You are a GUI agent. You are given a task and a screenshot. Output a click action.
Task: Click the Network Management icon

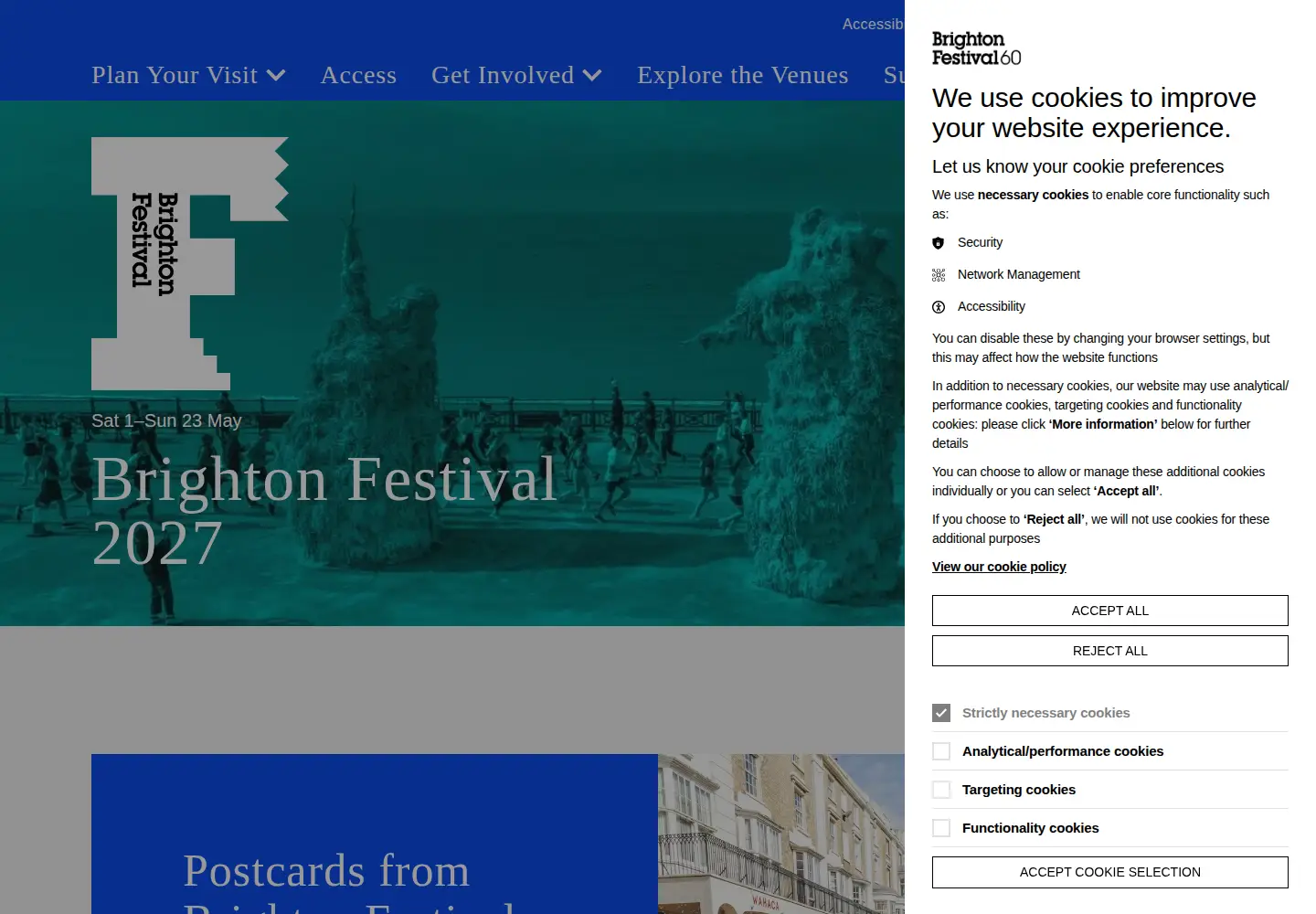pos(938,275)
